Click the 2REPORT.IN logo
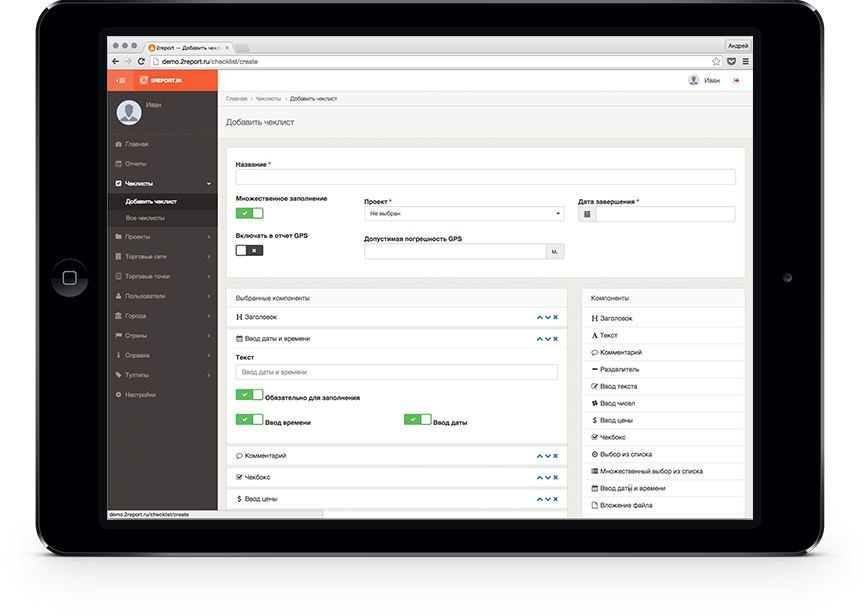 tap(160, 80)
